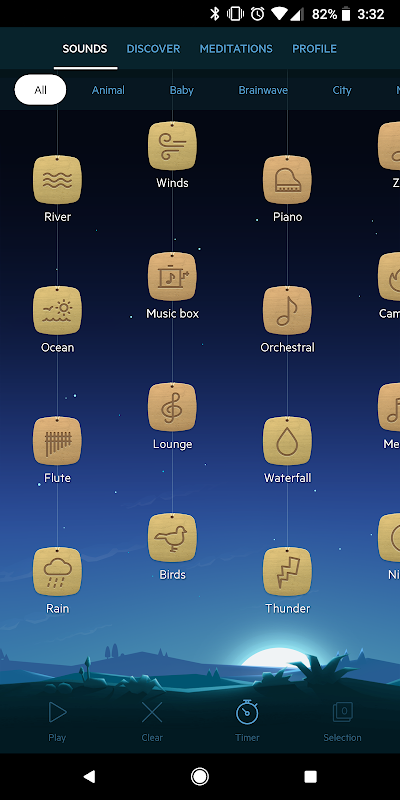Select the Thunder lightning icon
The height and width of the screenshot is (800, 400).
[287, 571]
